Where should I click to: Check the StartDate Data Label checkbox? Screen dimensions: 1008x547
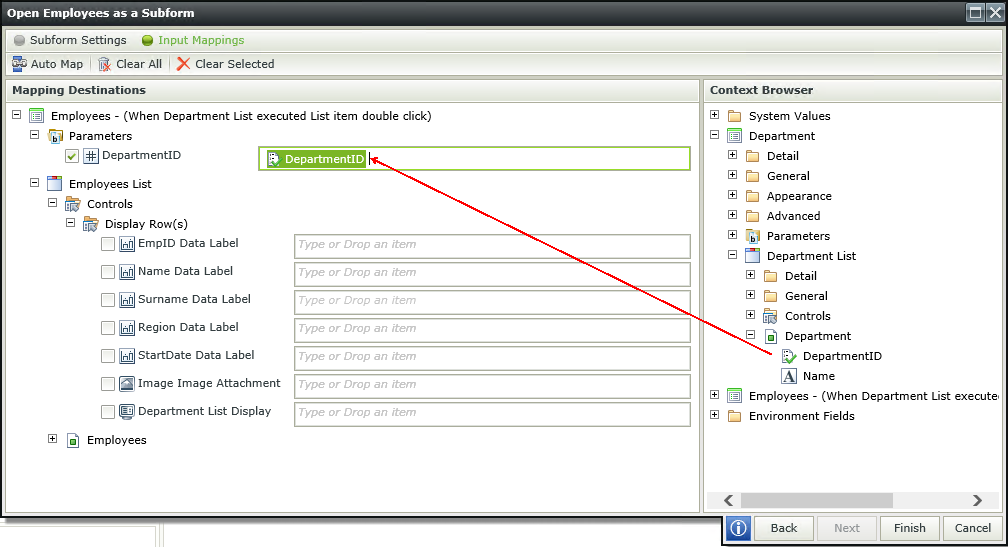(x=108, y=355)
